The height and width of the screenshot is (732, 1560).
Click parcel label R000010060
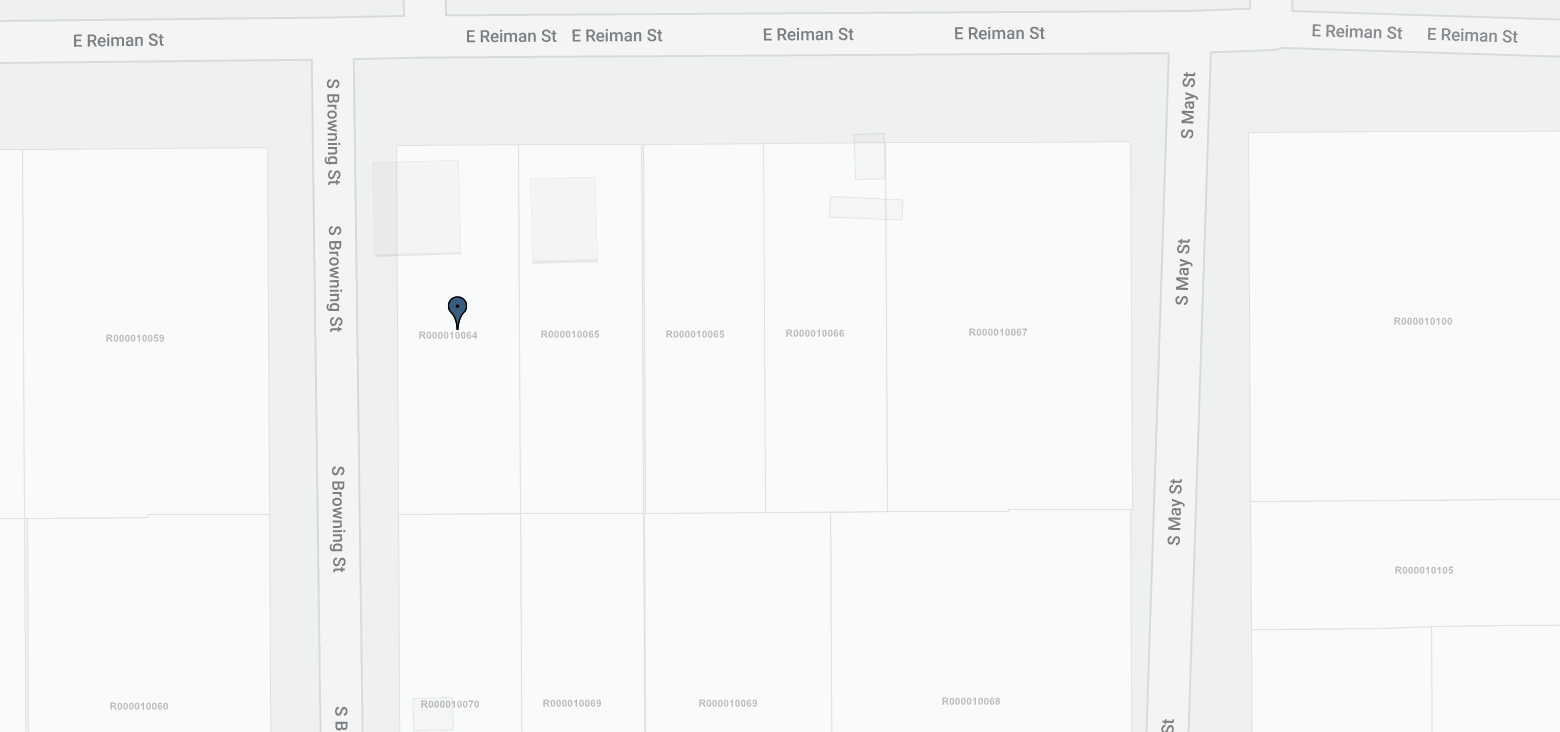pos(139,707)
